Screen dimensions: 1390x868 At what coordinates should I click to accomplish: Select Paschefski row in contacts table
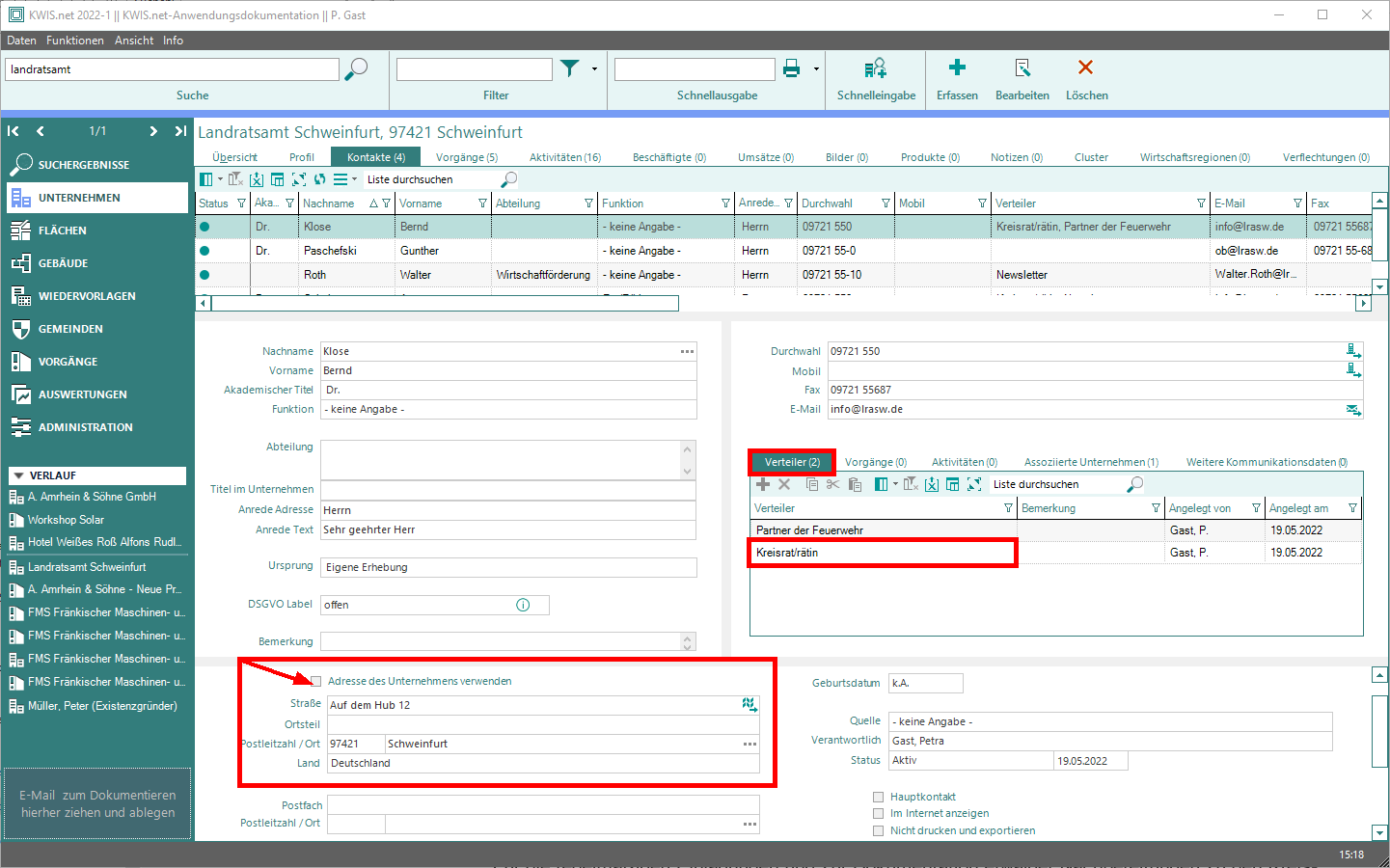(x=783, y=251)
